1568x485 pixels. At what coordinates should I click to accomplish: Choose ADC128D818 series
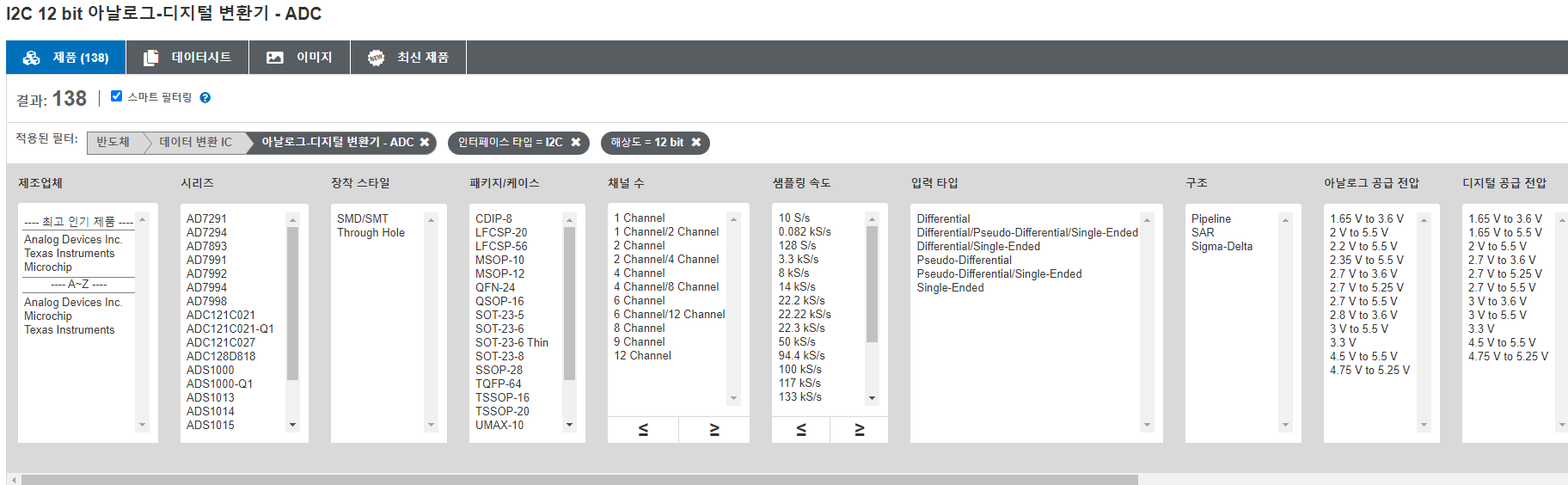pyautogui.click(x=221, y=356)
